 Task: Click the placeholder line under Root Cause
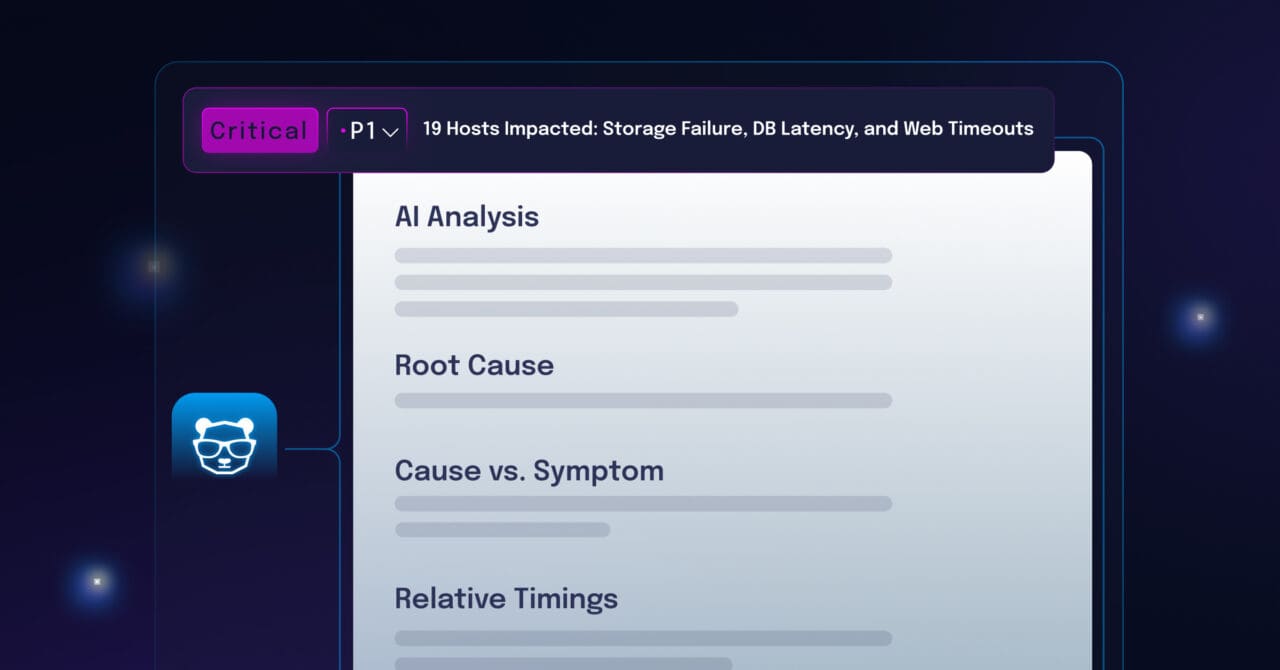click(x=643, y=400)
